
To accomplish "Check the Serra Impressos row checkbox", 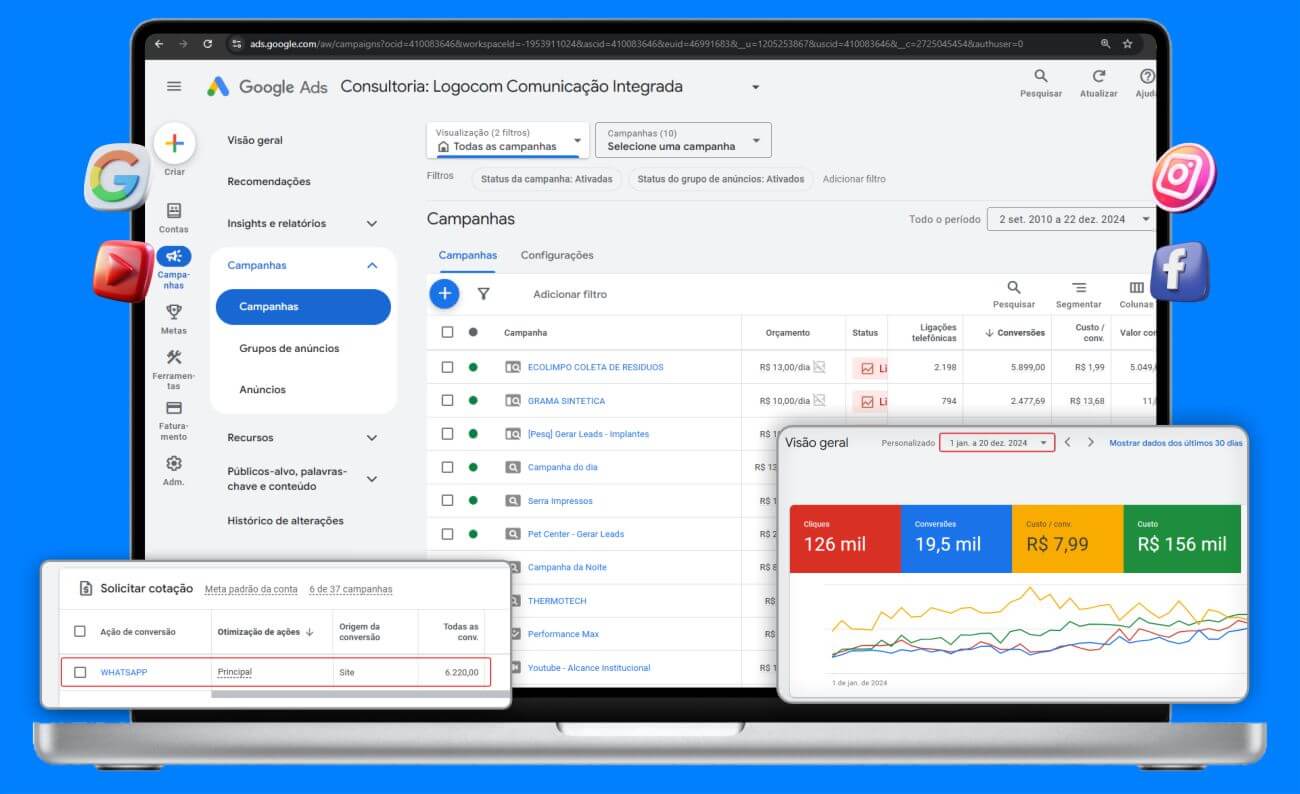I will click(447, 500).
